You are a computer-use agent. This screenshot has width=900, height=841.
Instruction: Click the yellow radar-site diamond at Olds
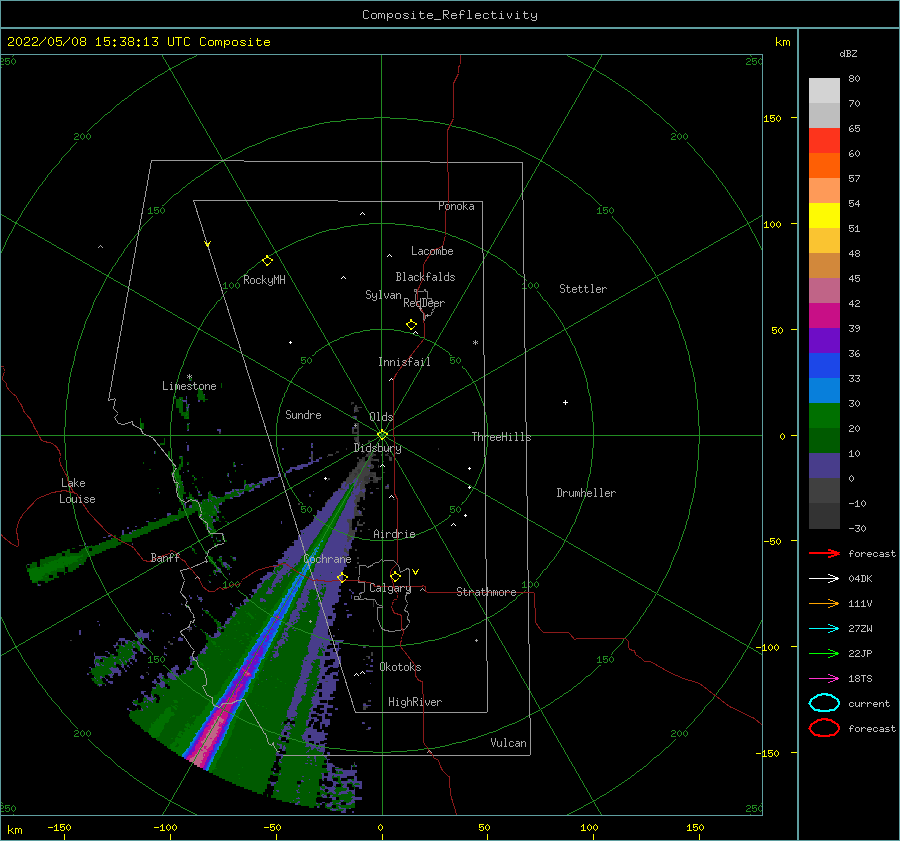coord(382,435)
